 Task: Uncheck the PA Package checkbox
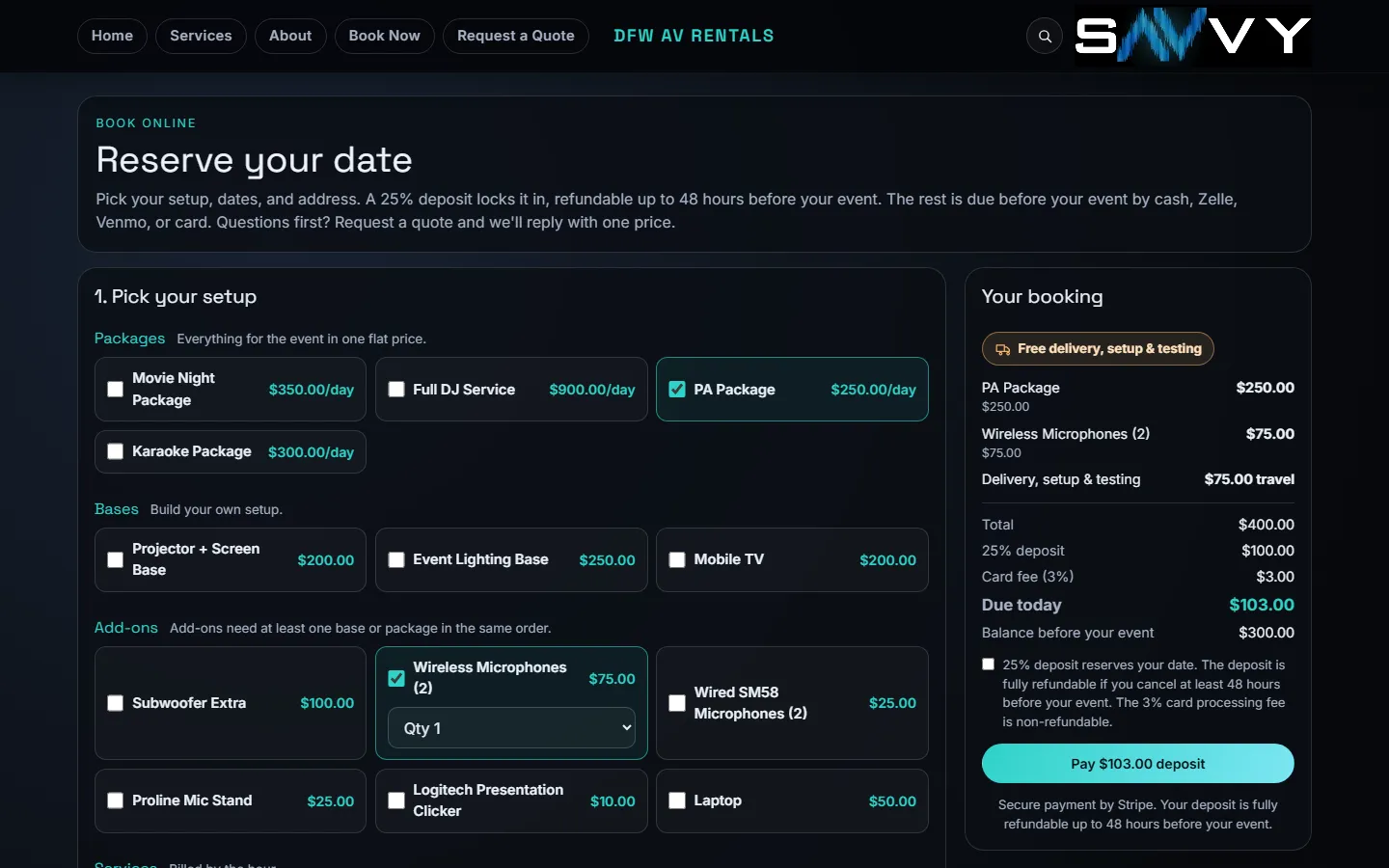pyautogui.click(x=677, y=390)
